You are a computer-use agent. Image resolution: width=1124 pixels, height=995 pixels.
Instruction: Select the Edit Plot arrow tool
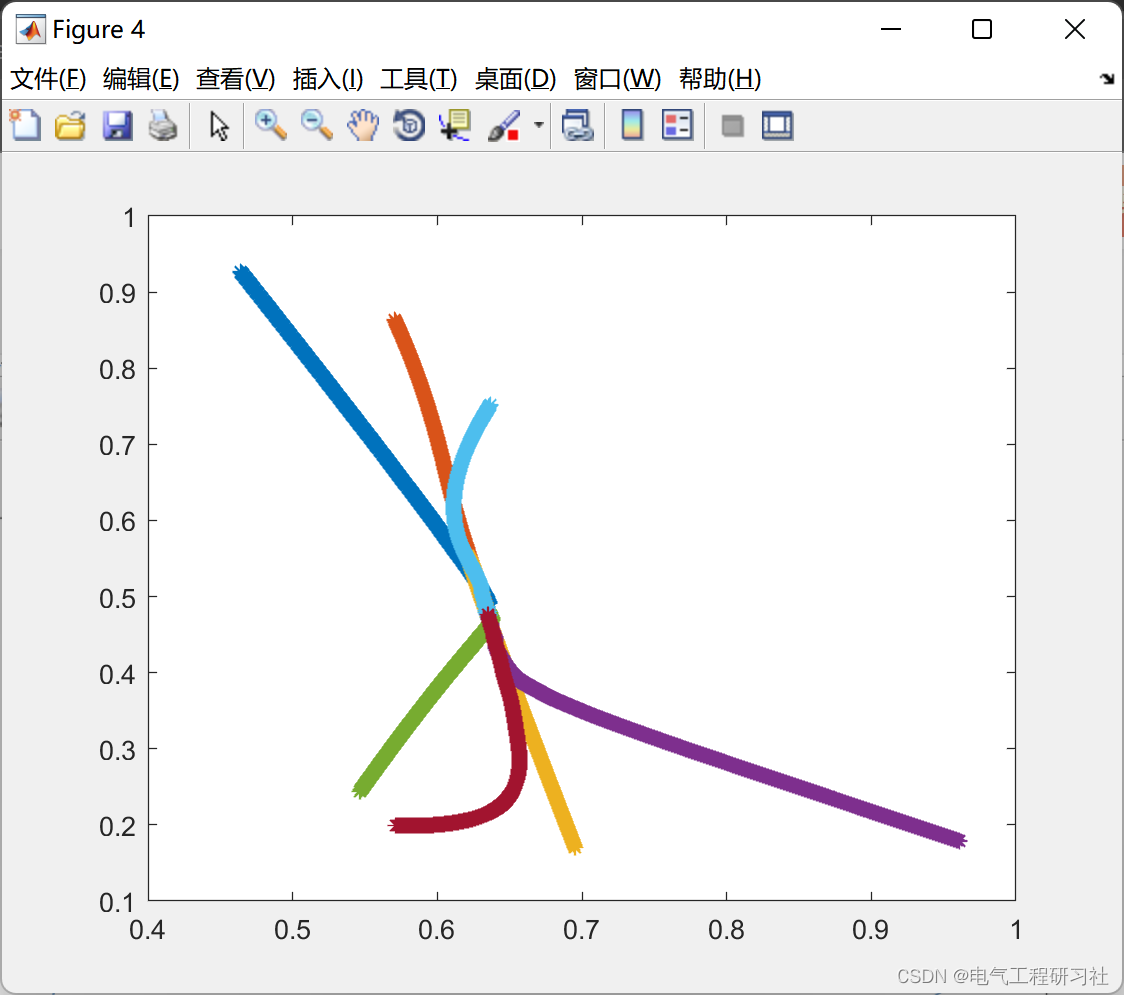click(x=219, y=125)
